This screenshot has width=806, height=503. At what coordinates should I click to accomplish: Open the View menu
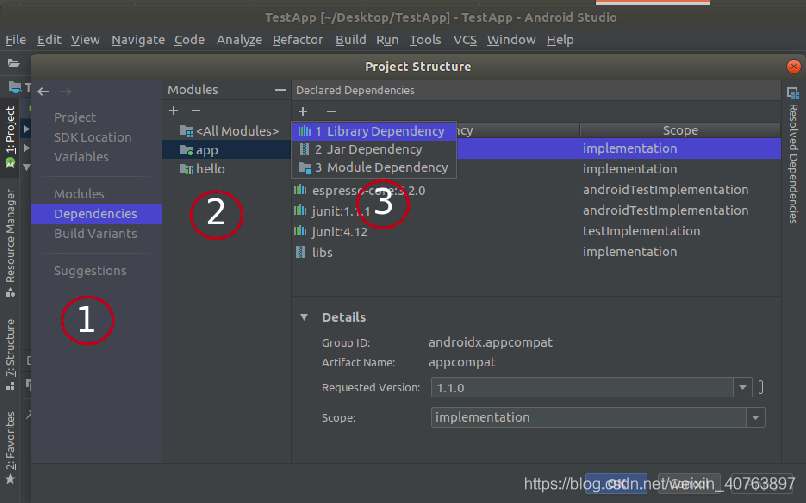pos(85,40)
